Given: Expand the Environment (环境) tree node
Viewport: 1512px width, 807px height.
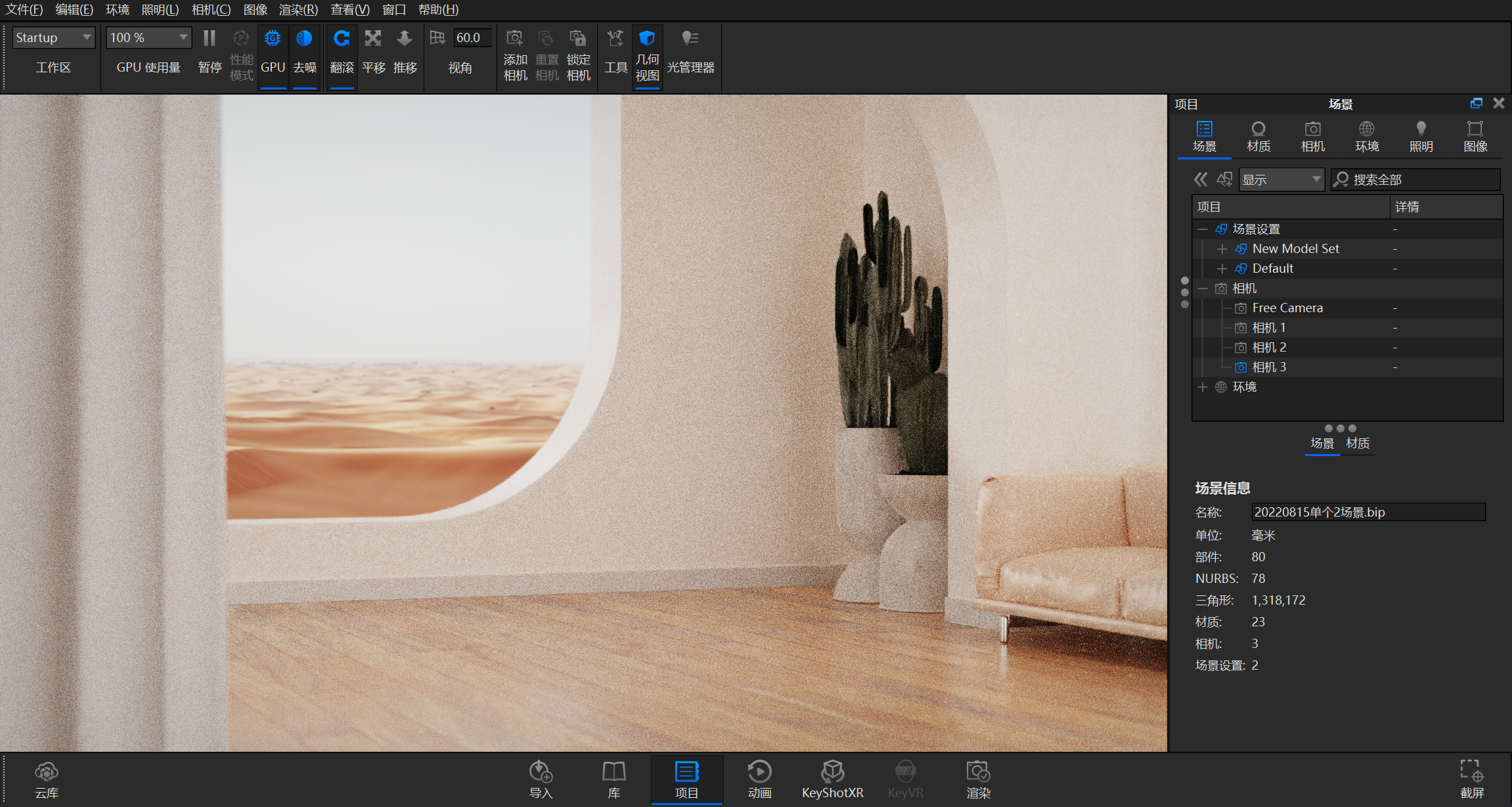Looking at the screenshot, I should (1202, 387).
